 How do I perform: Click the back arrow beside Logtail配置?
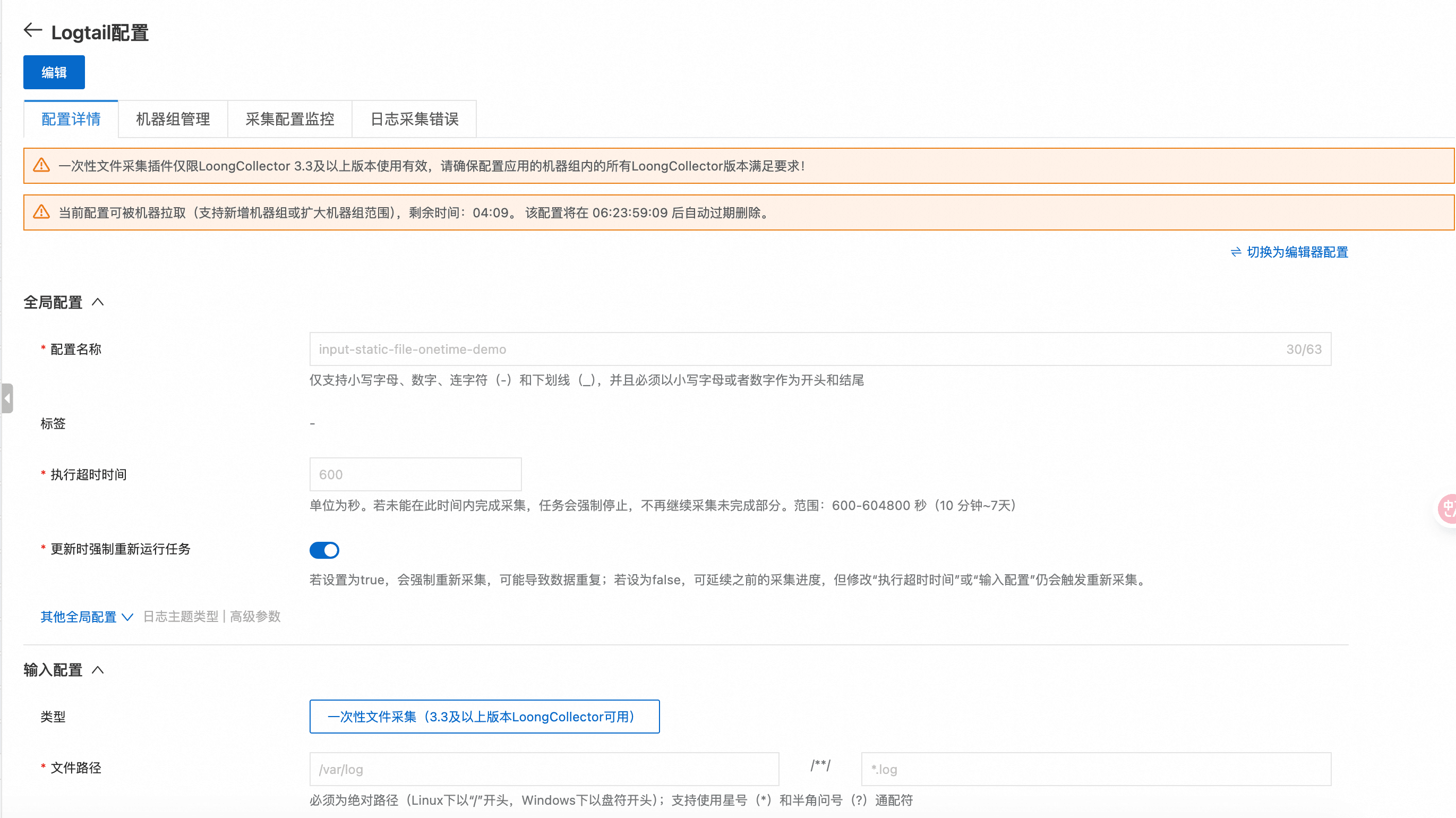click(x=33, y=30)
